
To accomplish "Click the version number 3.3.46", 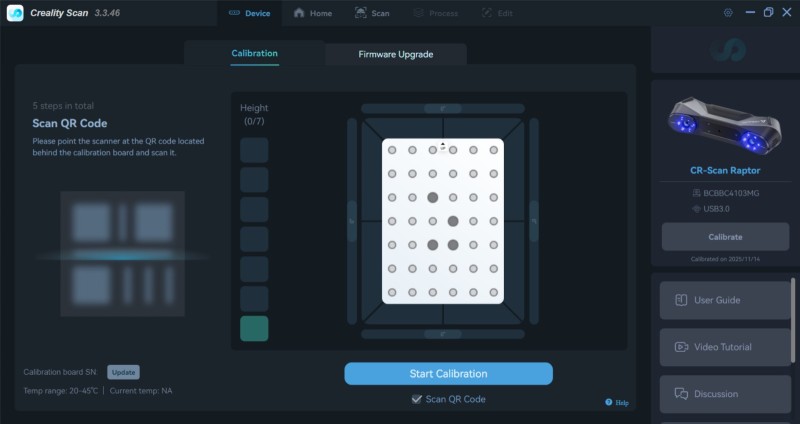I will tap(107, 13).
